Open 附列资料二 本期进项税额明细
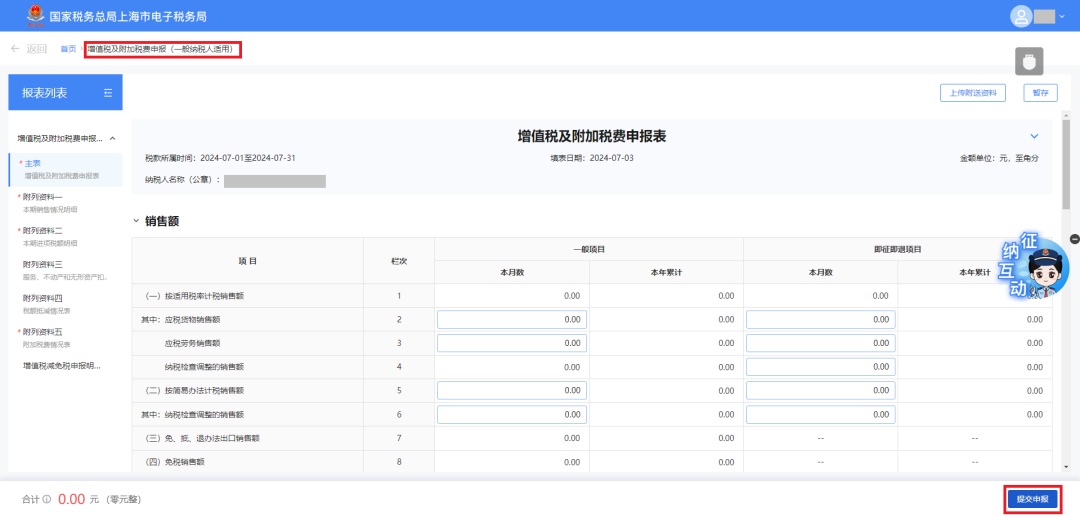1080x517 pixels. coord(65,237)
